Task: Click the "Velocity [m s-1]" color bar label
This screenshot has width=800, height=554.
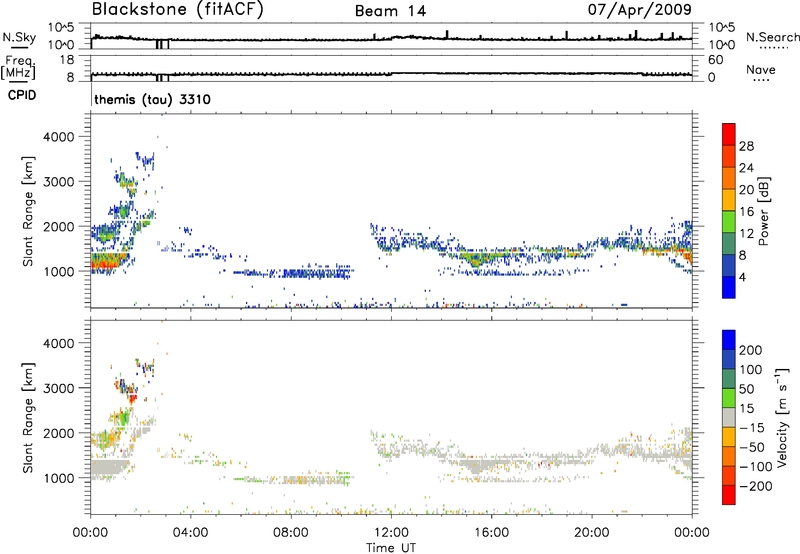Action: tap(782, 417)
